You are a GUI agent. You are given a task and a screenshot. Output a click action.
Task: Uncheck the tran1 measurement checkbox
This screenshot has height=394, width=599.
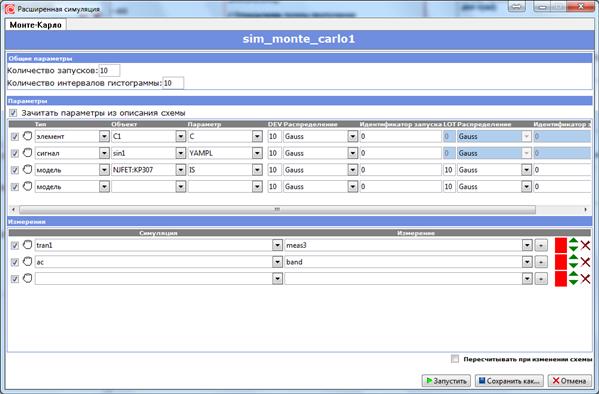15,245
